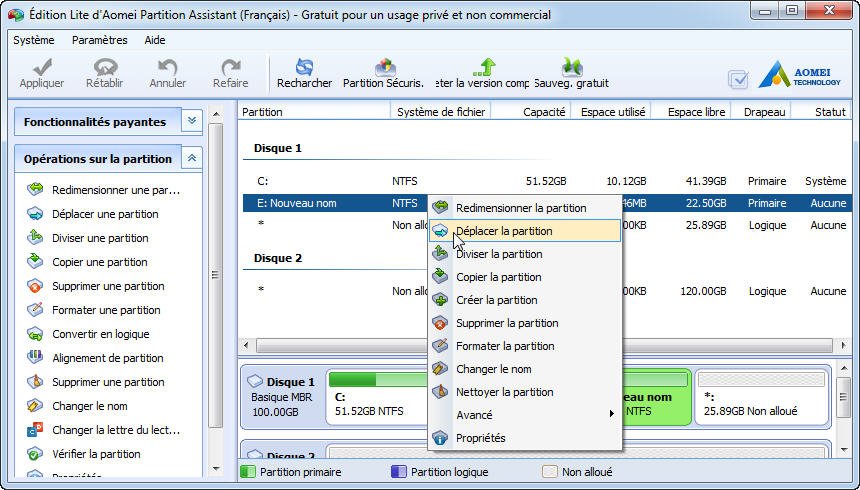Click the Diviser une partition sidebar icon

(x=35, y=238)
